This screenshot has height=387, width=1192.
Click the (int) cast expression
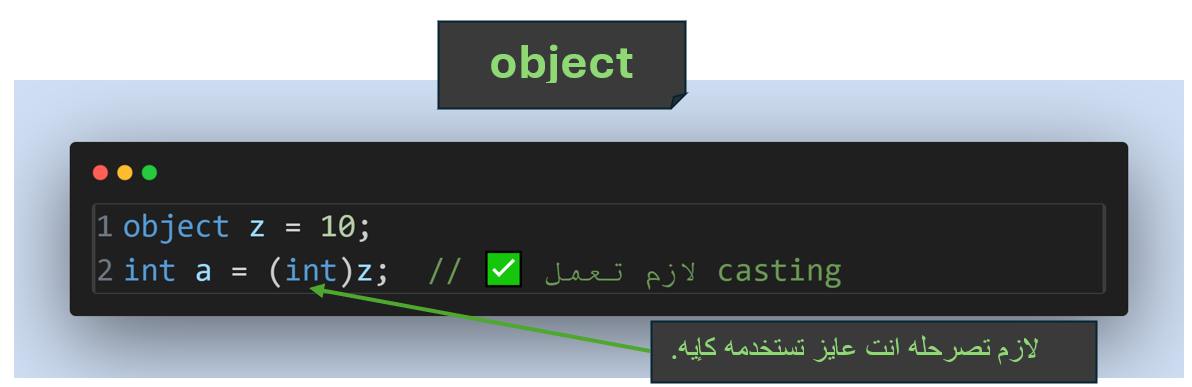(312, 271)
